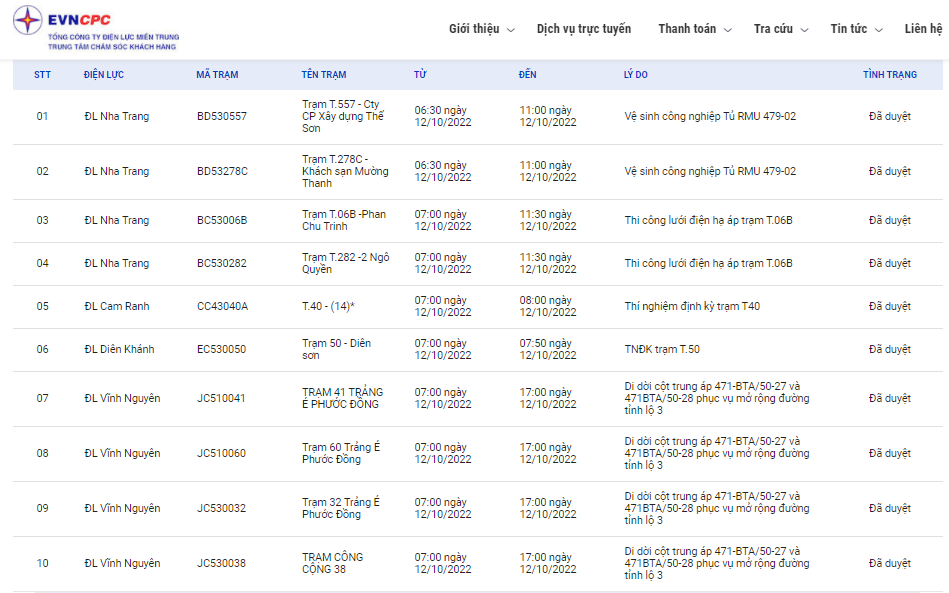This screenshot has height=593, width=949.
Task: Click the STT column header
Action: click(x=42, y=75)
